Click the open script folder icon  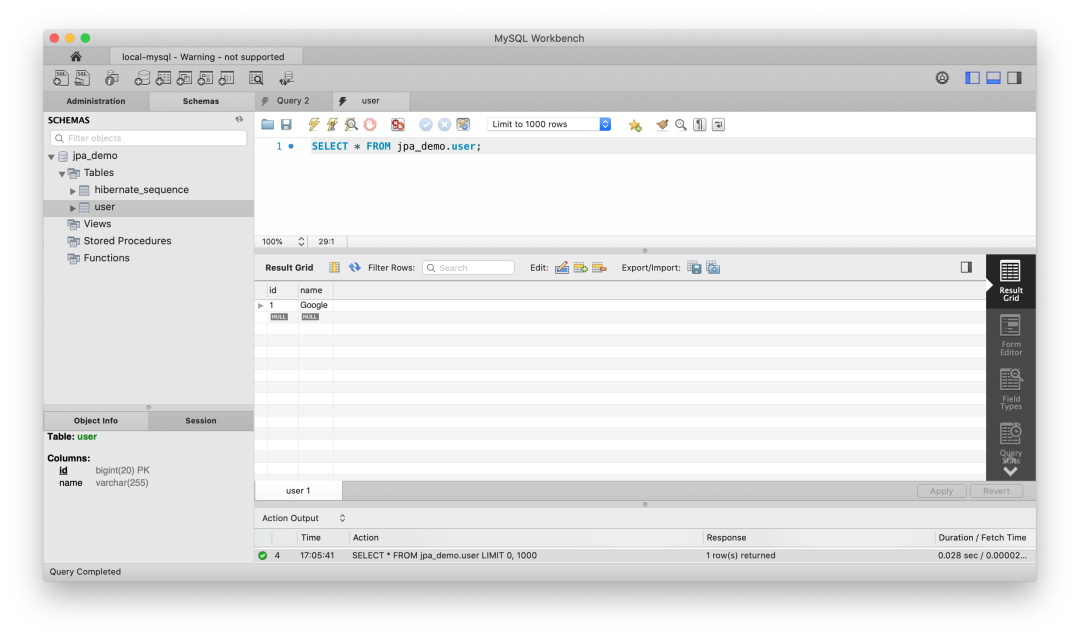tap(268, 125)
